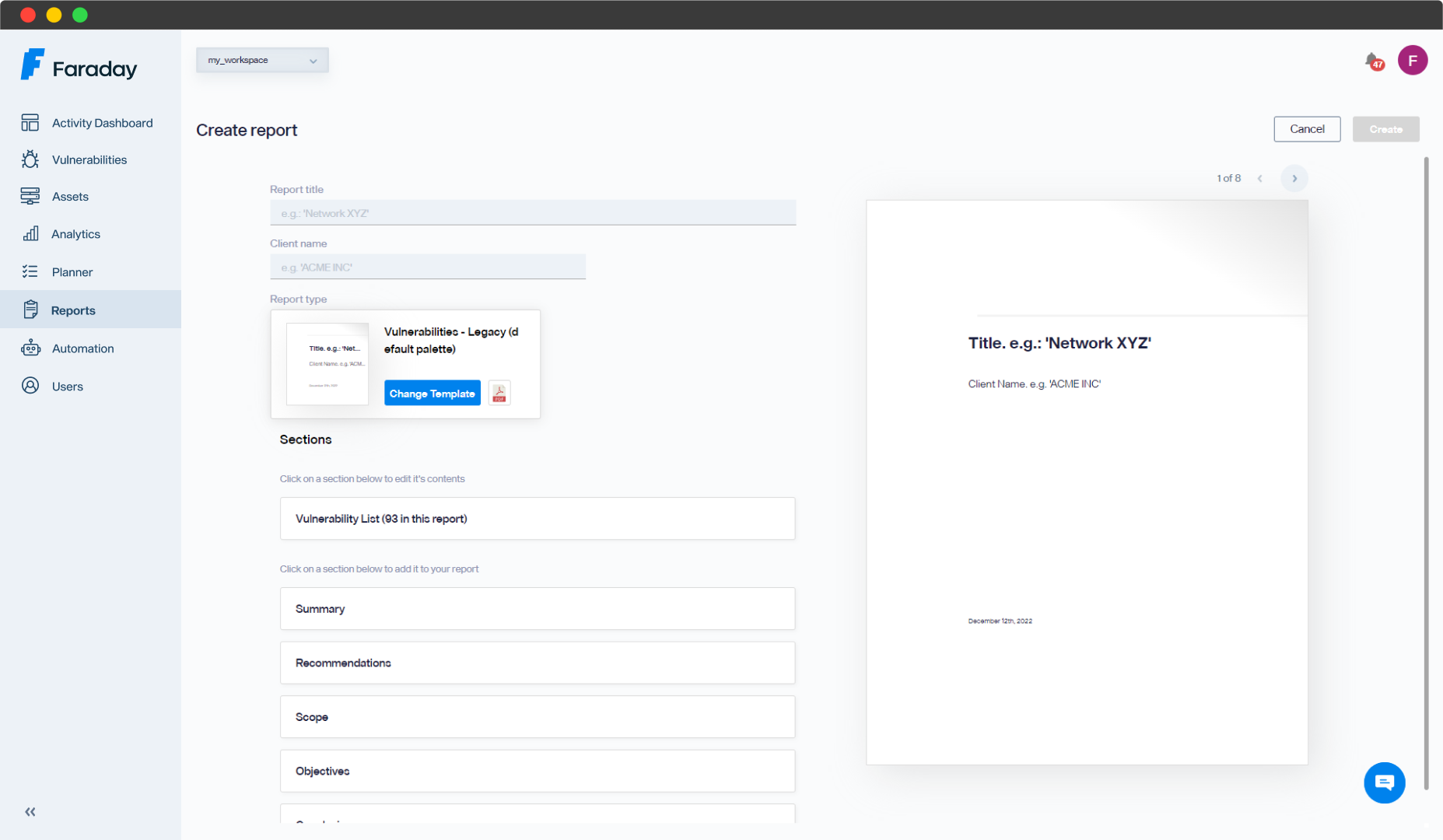Go to next preview page
1443x840 pixels.
coord(1294,178)
